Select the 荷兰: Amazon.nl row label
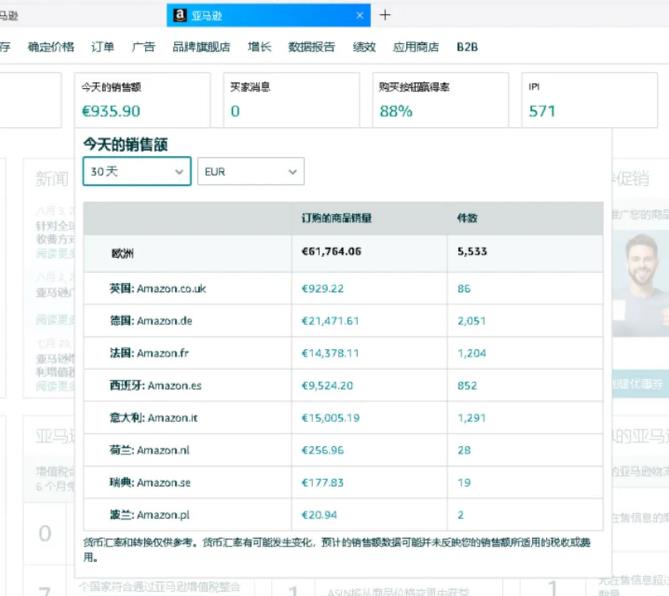 [x=150, y=451]
